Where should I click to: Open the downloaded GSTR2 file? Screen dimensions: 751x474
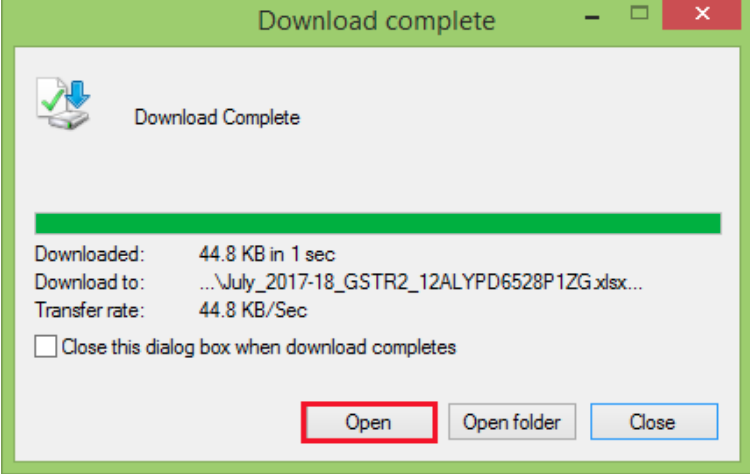(369, 422)
